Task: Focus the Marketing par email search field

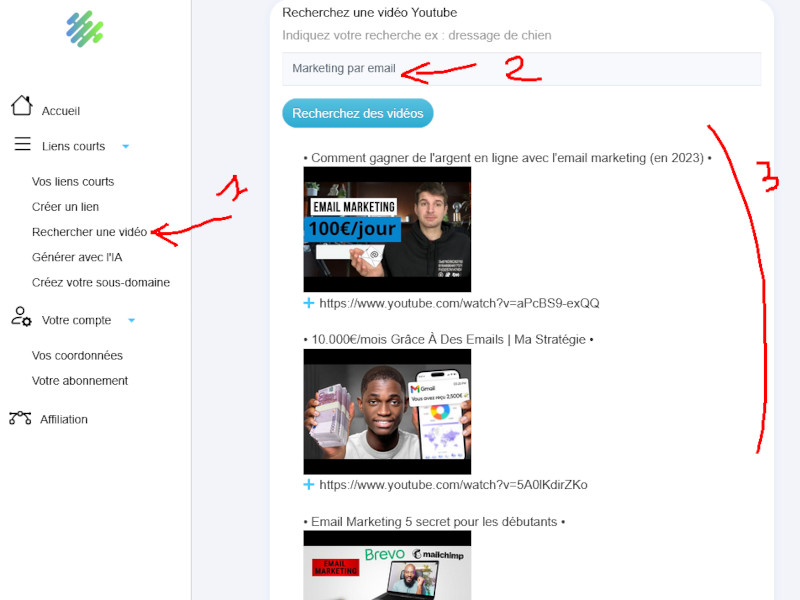Action: coord(521,69)
